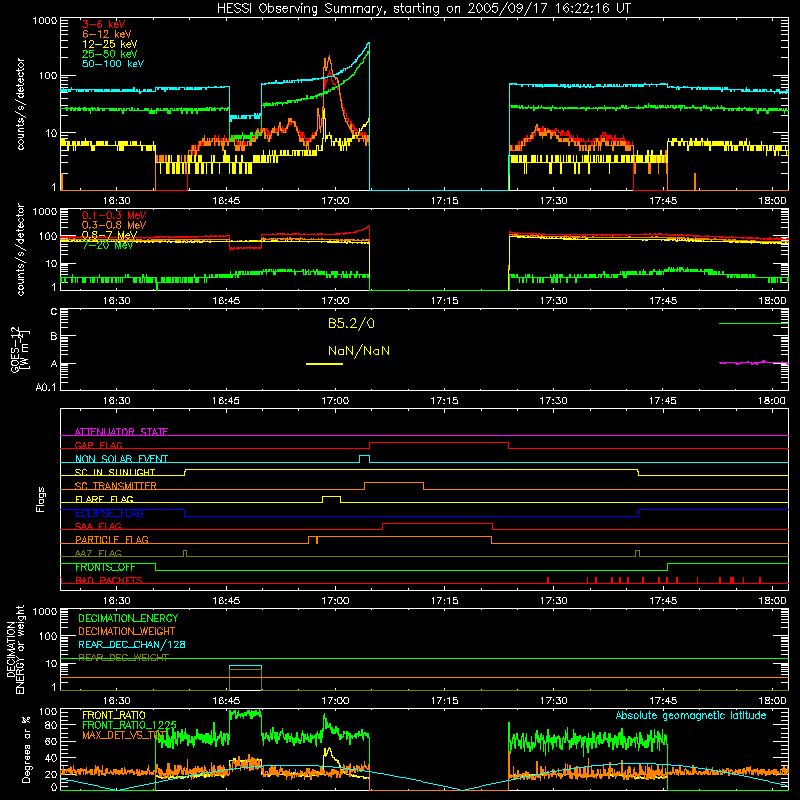Select the 12-25 keV legend entry

click(109, 44)
